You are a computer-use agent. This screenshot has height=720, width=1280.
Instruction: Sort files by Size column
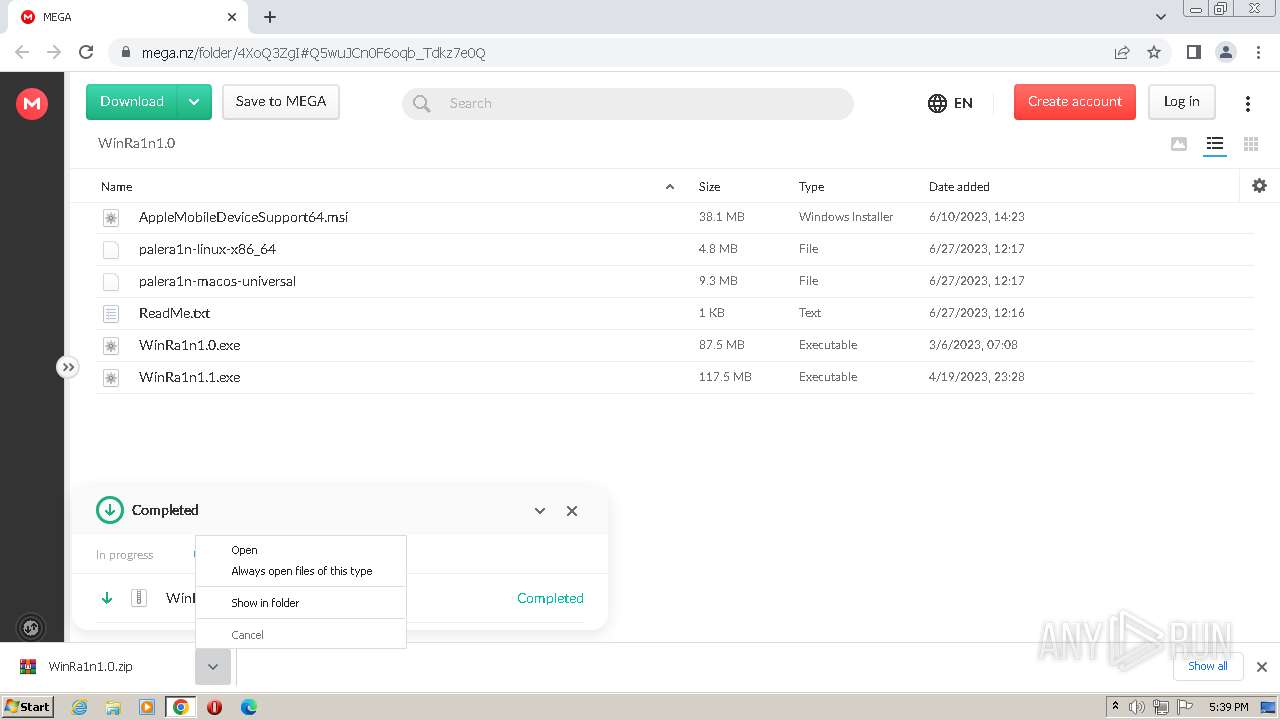tap(710, 187)
